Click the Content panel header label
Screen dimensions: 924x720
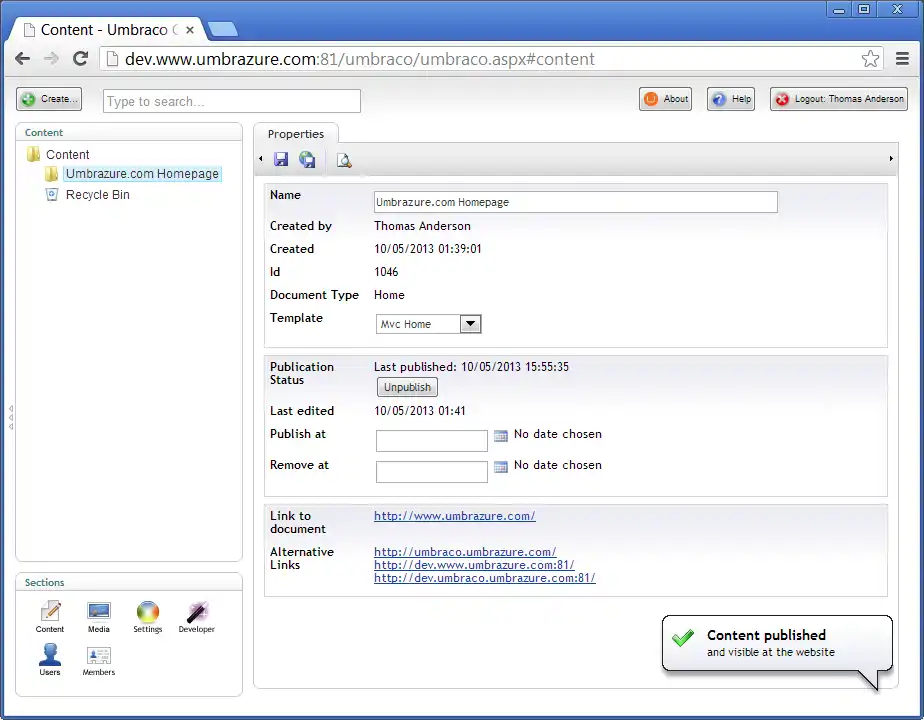[x=44, y=133]
